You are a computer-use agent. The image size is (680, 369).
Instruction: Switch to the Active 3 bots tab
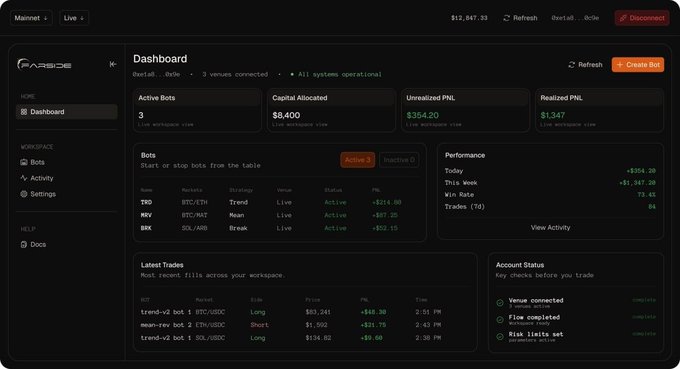coord(358,160)
